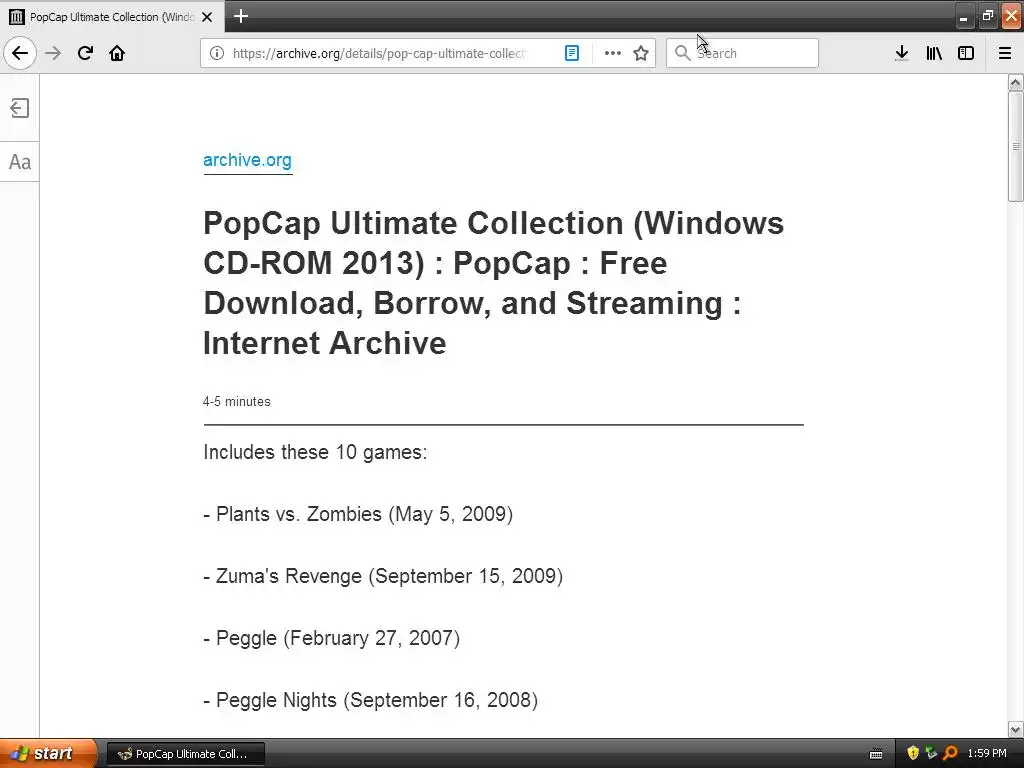
Task: Open the security shield tray icon
Action: coord(913,753)
